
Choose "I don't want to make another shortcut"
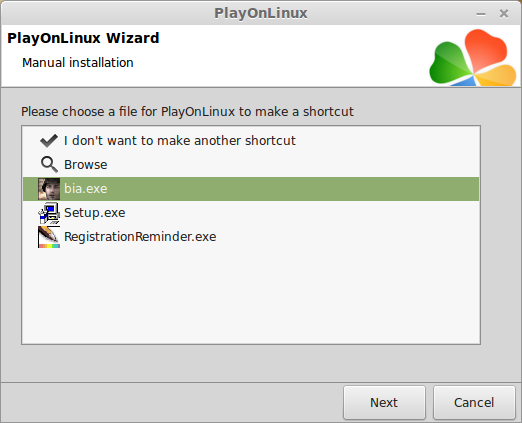(x=180, y=141)
